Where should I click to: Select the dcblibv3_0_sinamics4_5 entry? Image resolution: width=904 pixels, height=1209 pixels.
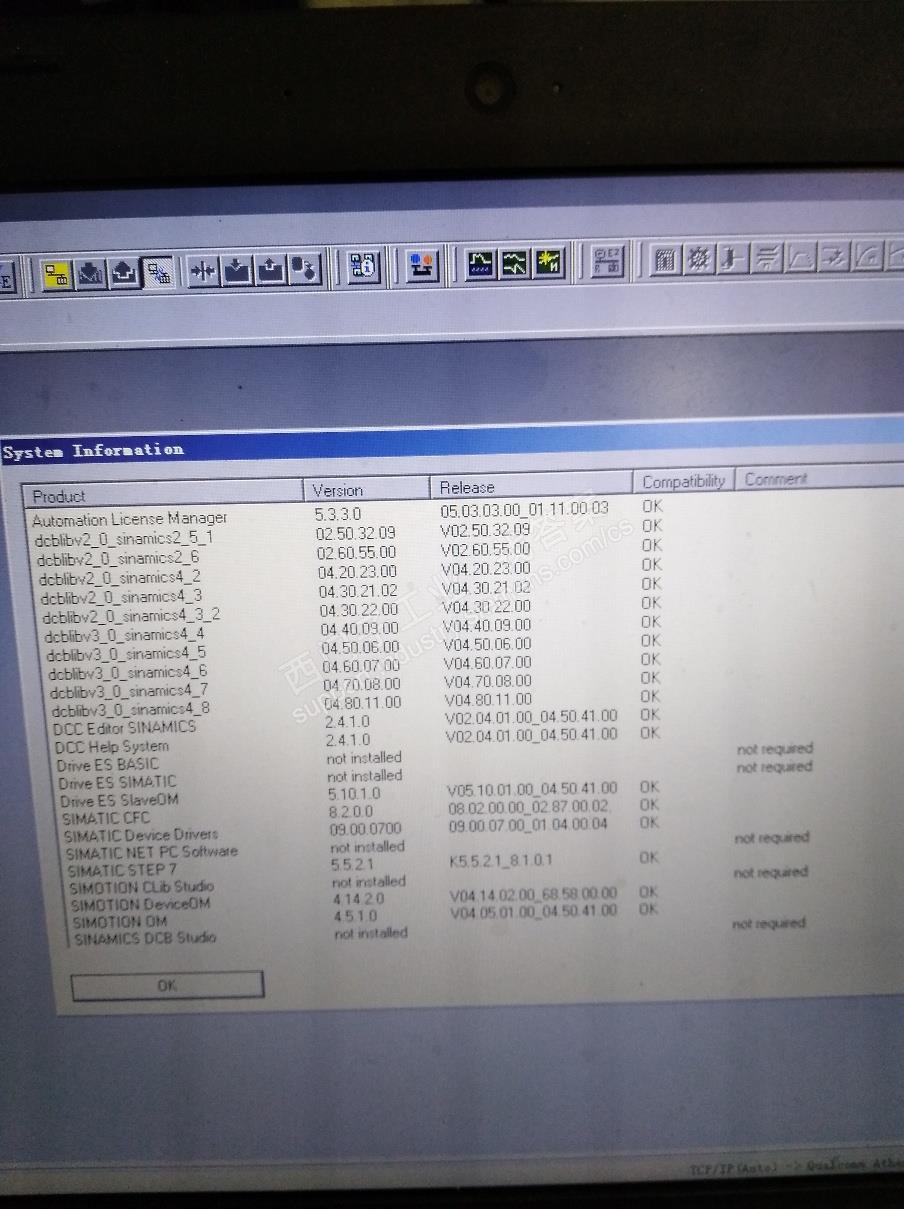coord(127,654)
